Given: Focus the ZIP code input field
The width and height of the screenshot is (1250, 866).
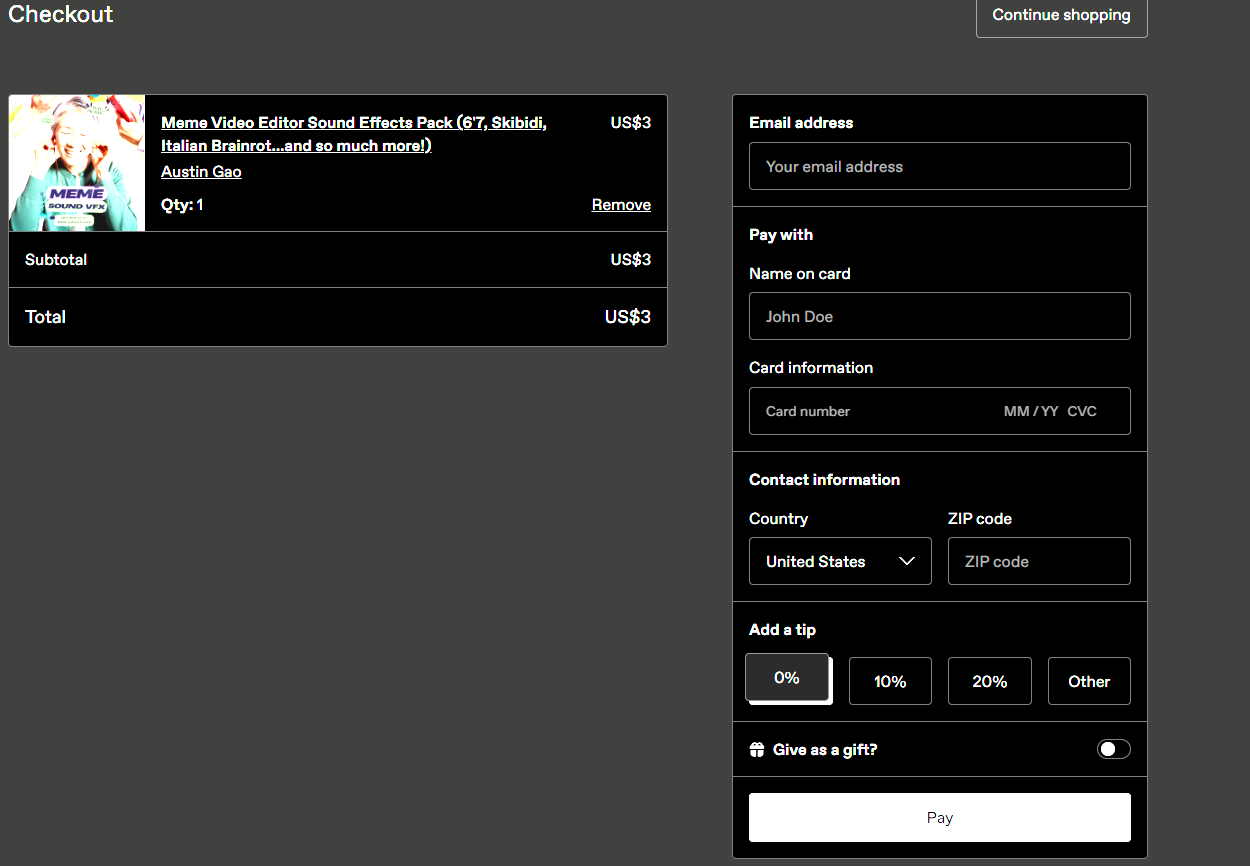Looking at the screenshot, I should (1038, 561).
